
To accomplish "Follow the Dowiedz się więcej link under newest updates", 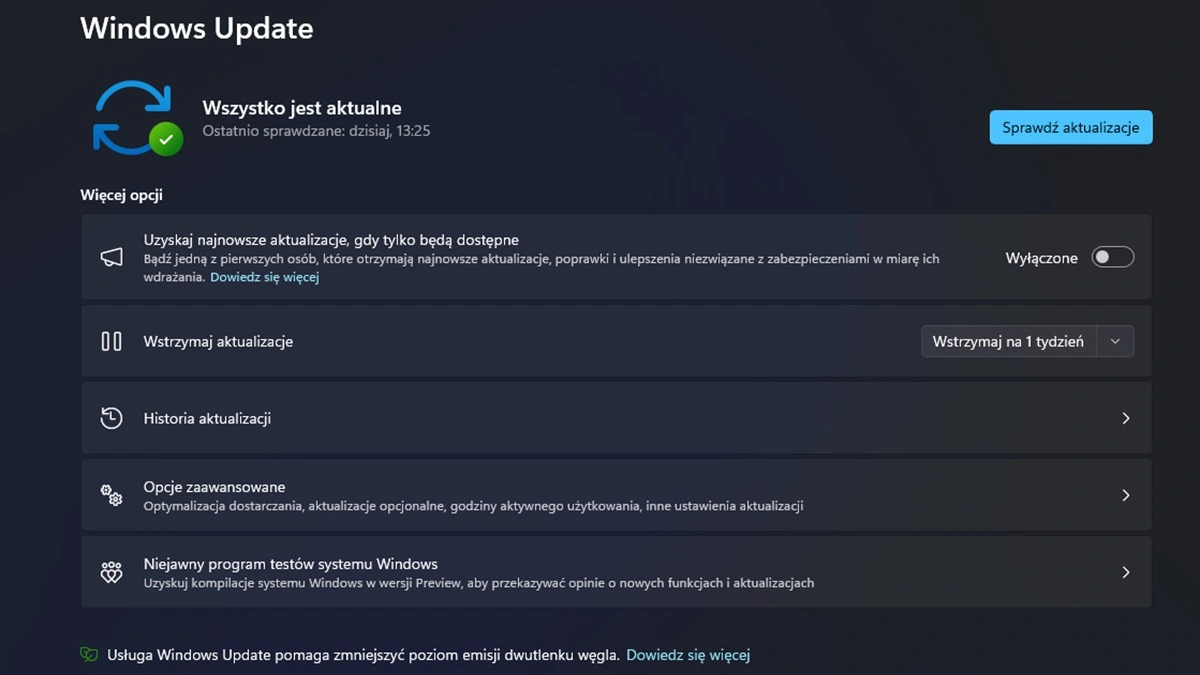I will (264, 277).
